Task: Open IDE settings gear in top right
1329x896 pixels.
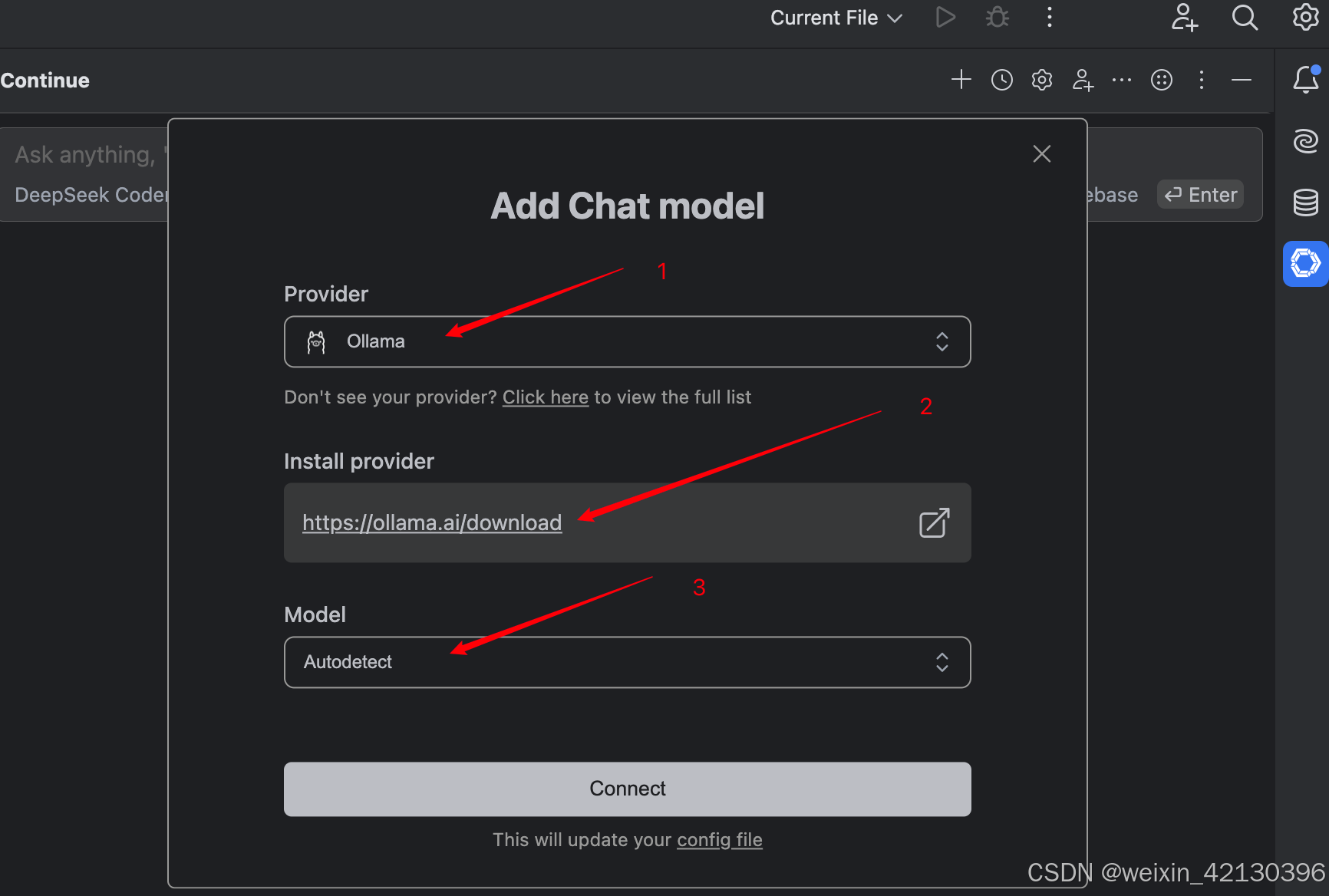Action: click(1305, 17)
